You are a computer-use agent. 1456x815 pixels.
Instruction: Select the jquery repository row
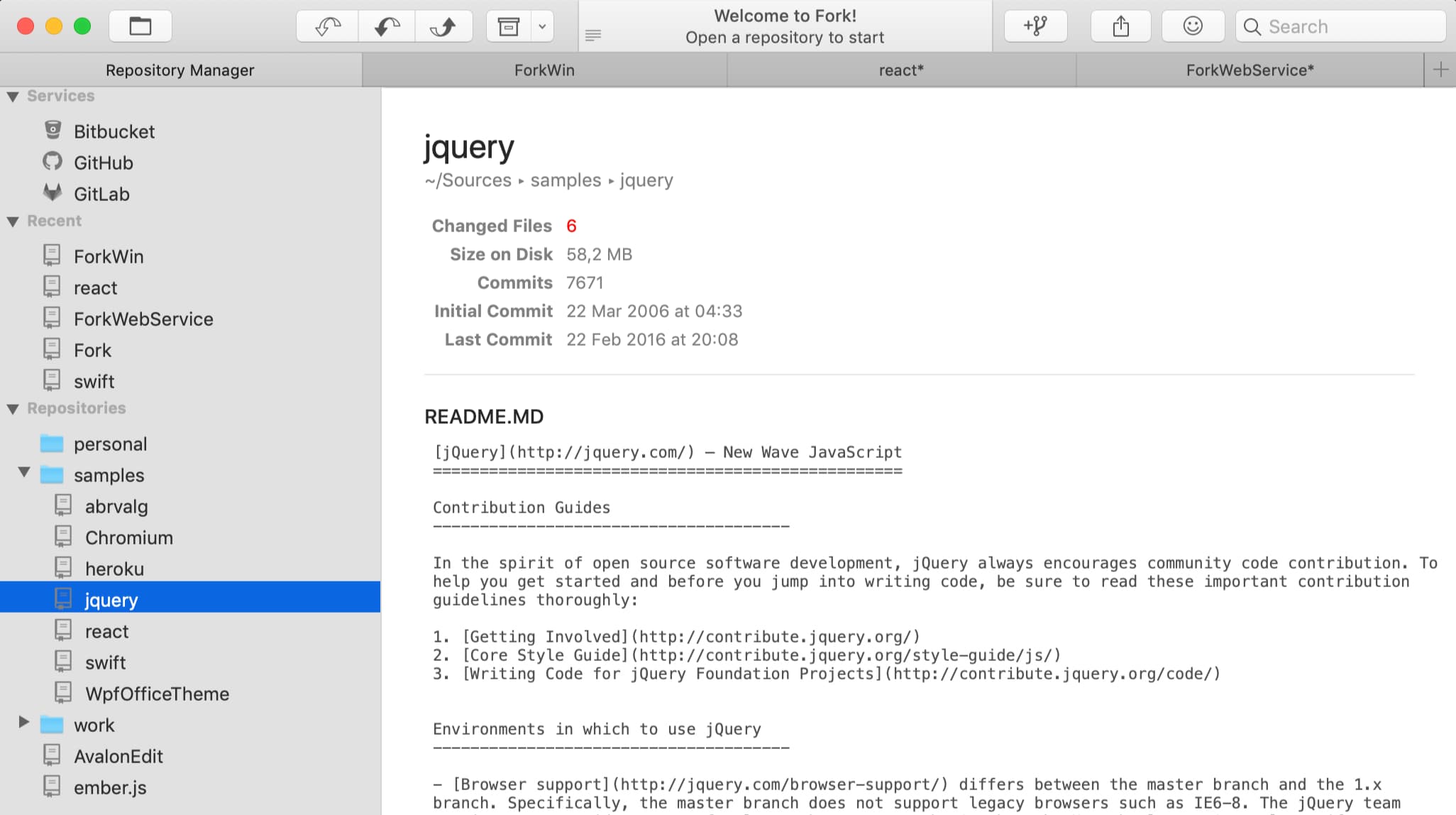coord(190,597)
